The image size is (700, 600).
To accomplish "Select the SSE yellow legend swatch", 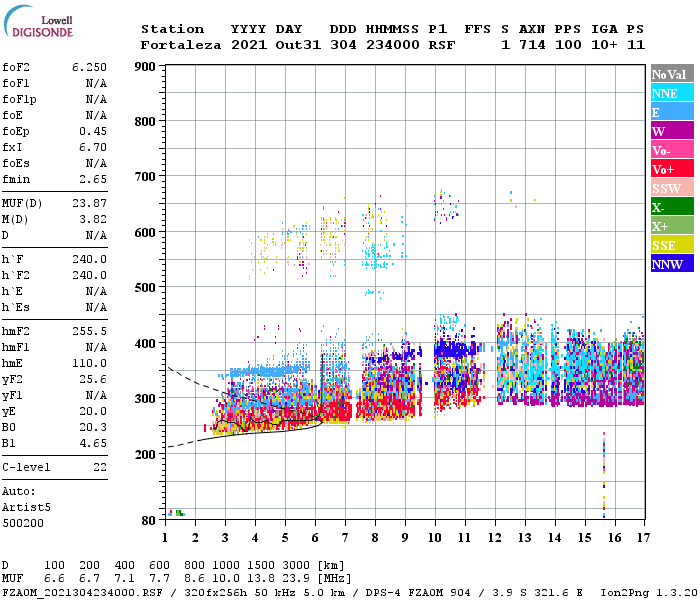I will (672, 245).
